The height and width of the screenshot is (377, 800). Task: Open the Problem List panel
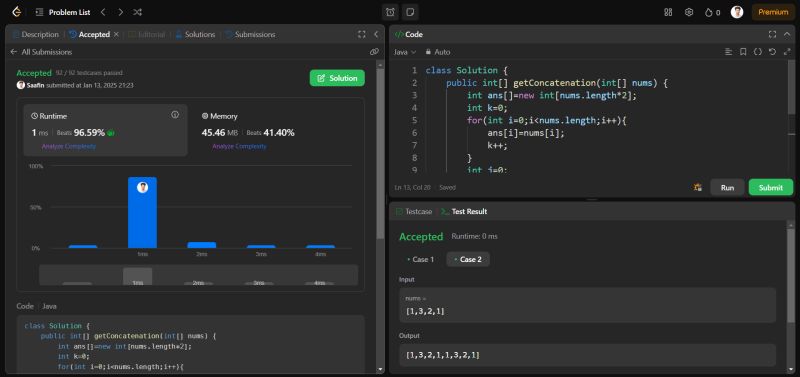(x=63, y=12)
